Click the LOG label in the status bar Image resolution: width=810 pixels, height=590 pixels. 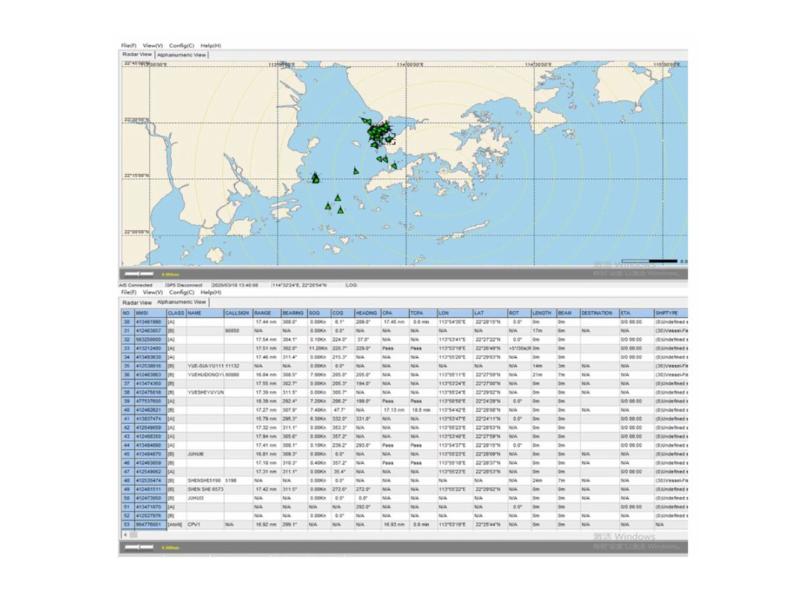coord(351,284)
